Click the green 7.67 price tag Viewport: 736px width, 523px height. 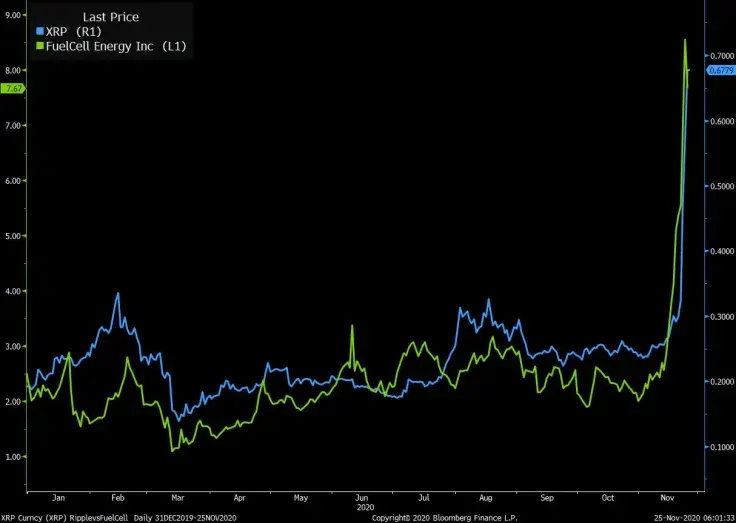13,89
